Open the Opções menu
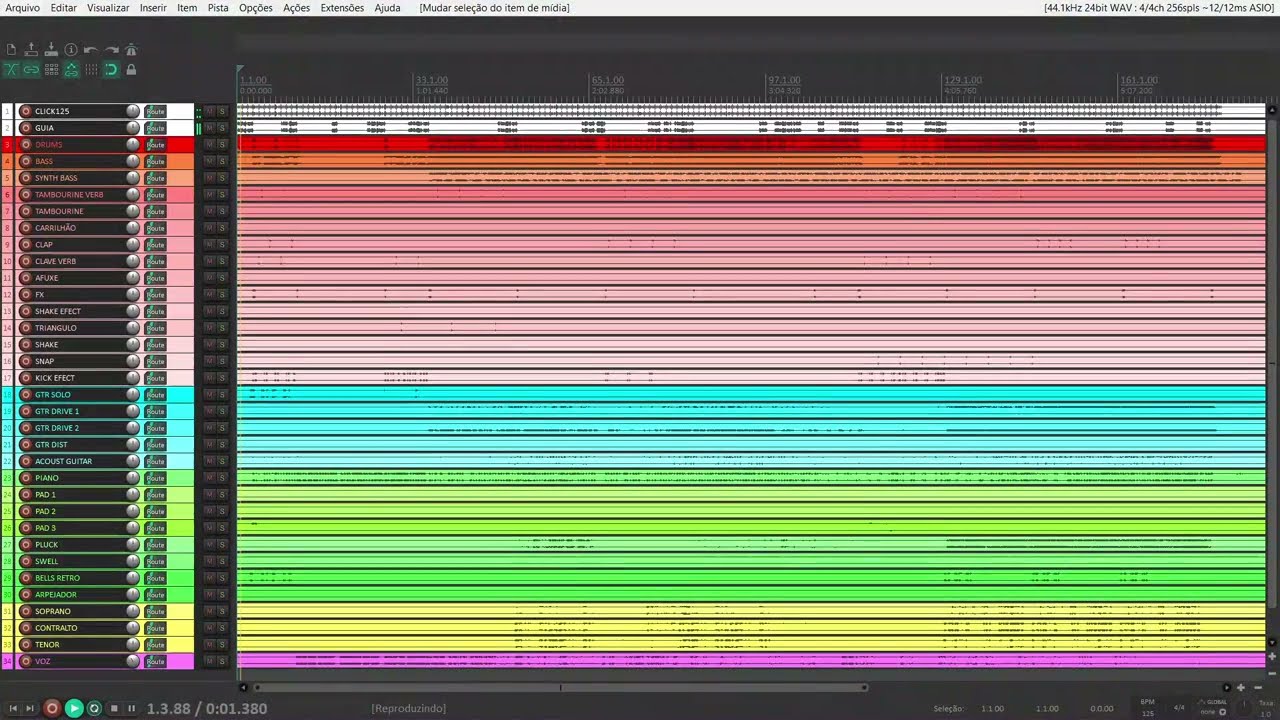Viewport: 1280px width, 720px height. point(256,8)
